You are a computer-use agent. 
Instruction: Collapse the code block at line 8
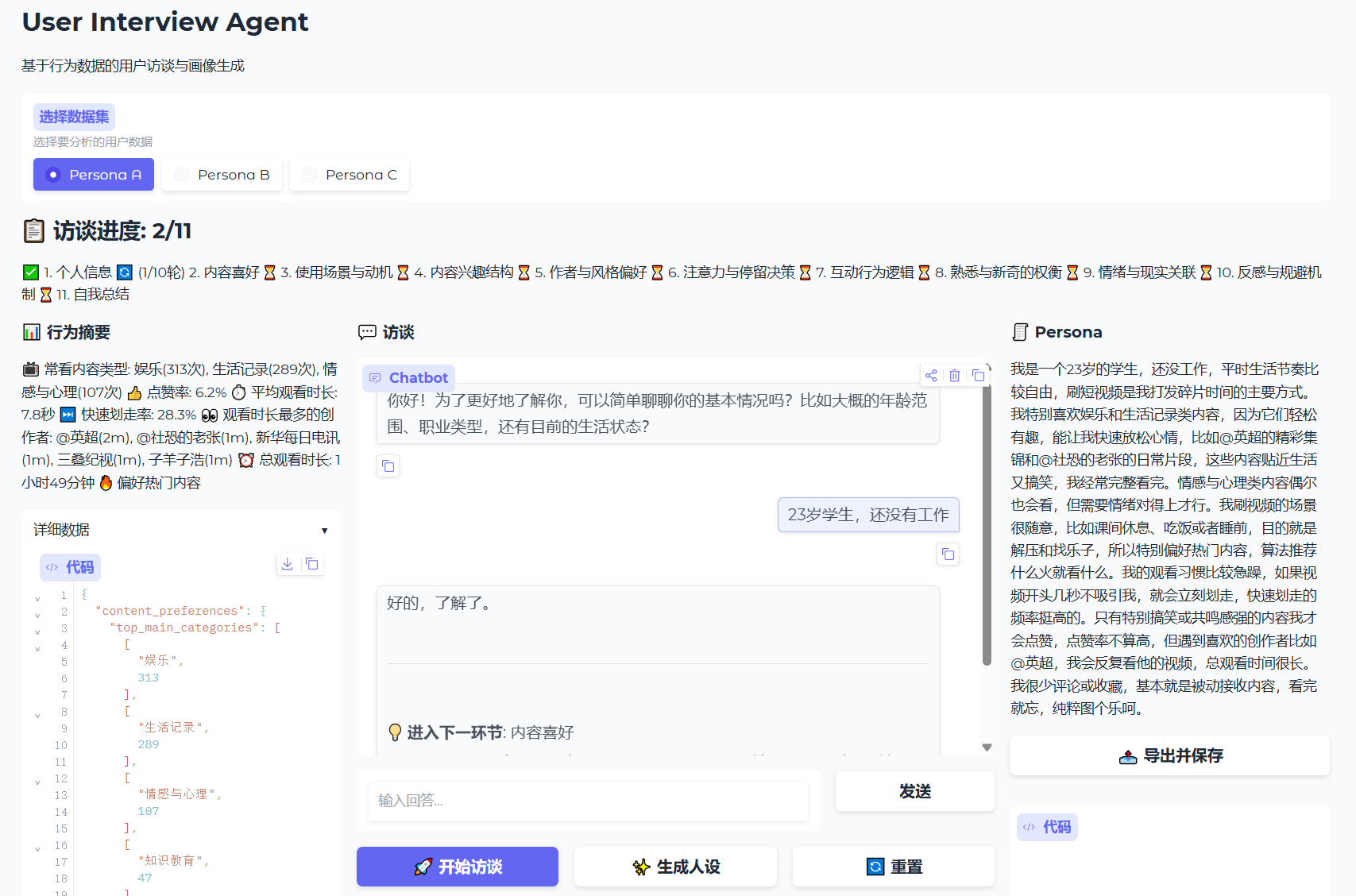point(37,716)
